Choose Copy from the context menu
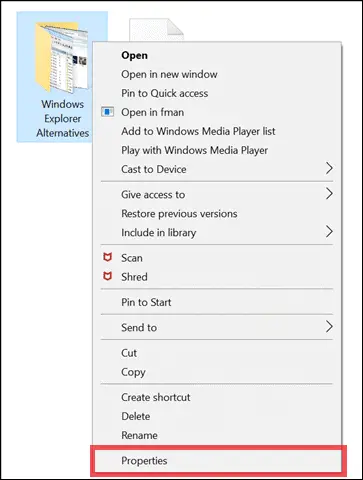The width and height of the screenshot is (363, 480). [x=217, y=372]
